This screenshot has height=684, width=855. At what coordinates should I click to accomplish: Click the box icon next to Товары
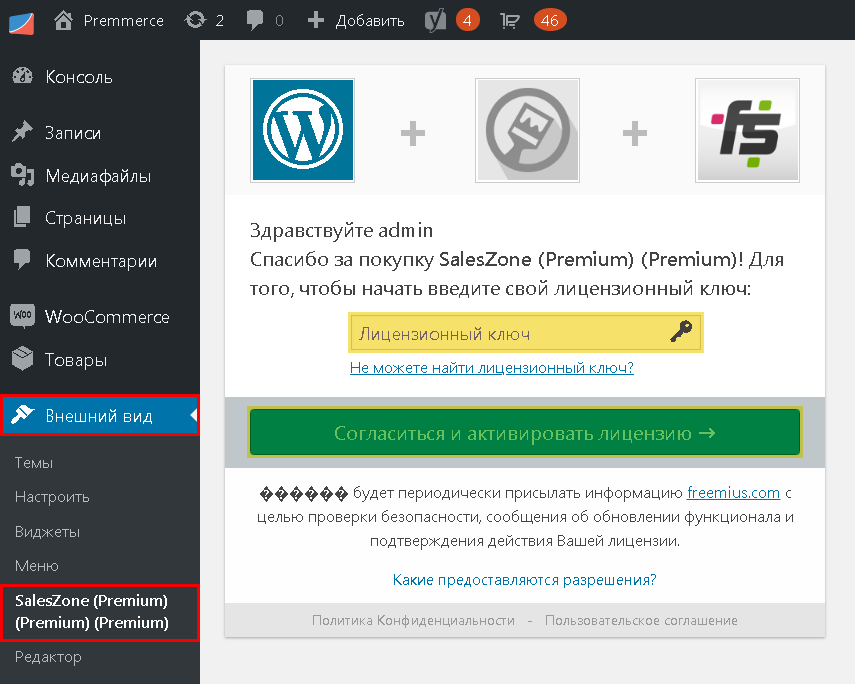(22, 359)
